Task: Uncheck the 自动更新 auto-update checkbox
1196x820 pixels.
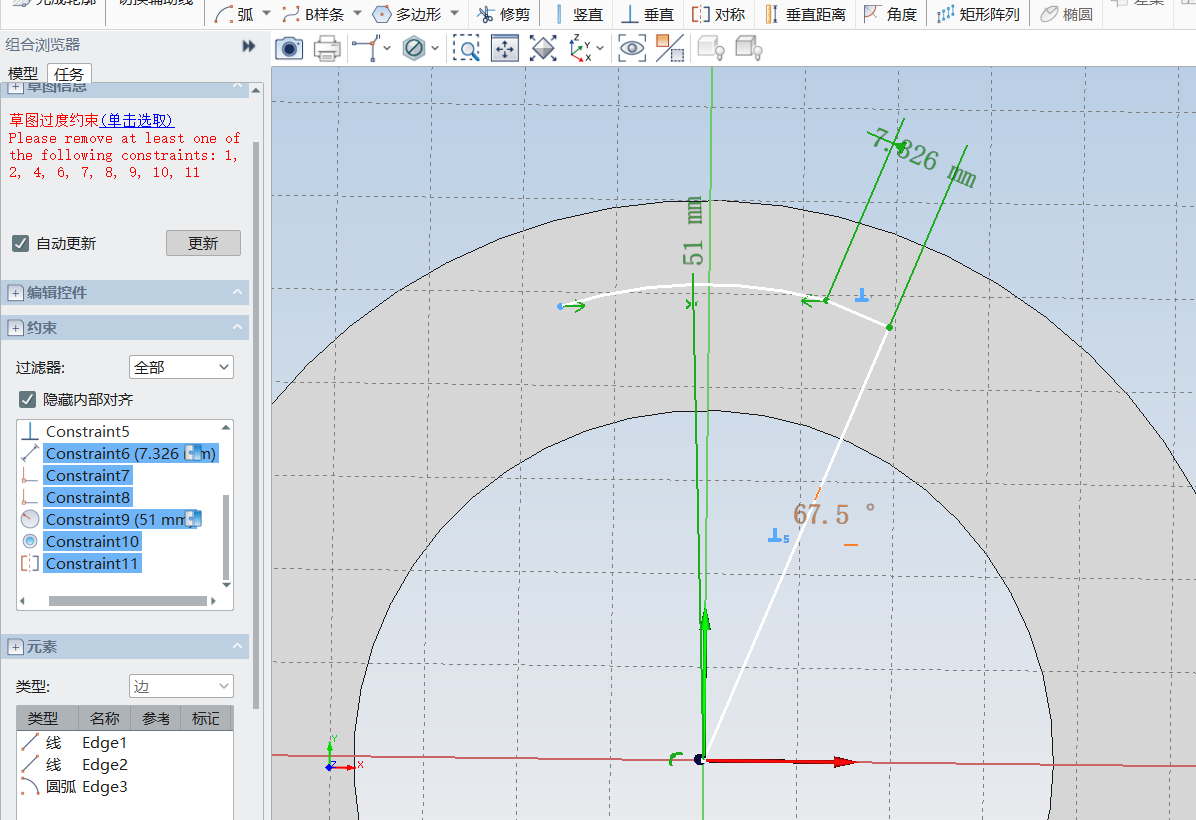Action: (20, 243)
